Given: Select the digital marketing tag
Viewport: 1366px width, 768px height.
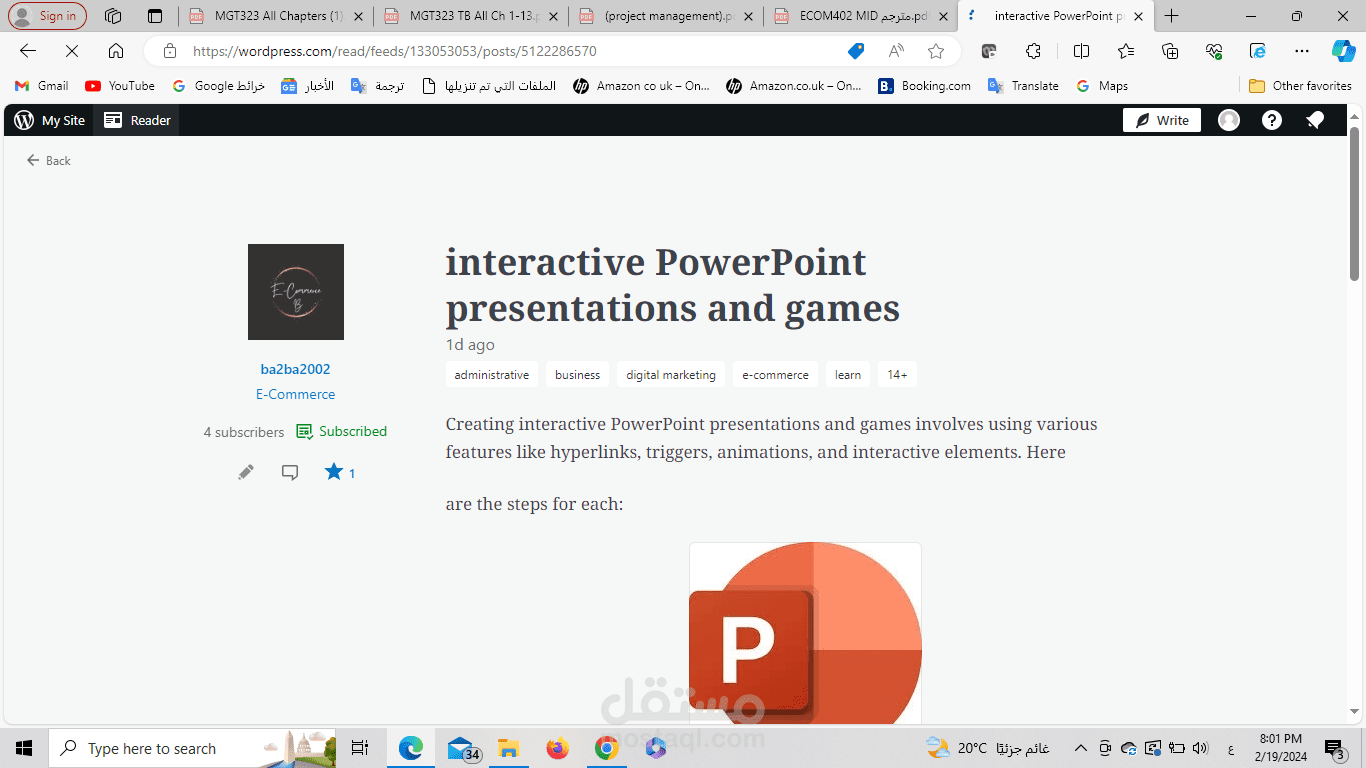Looking at the screenshot, I should click(671, 375).
